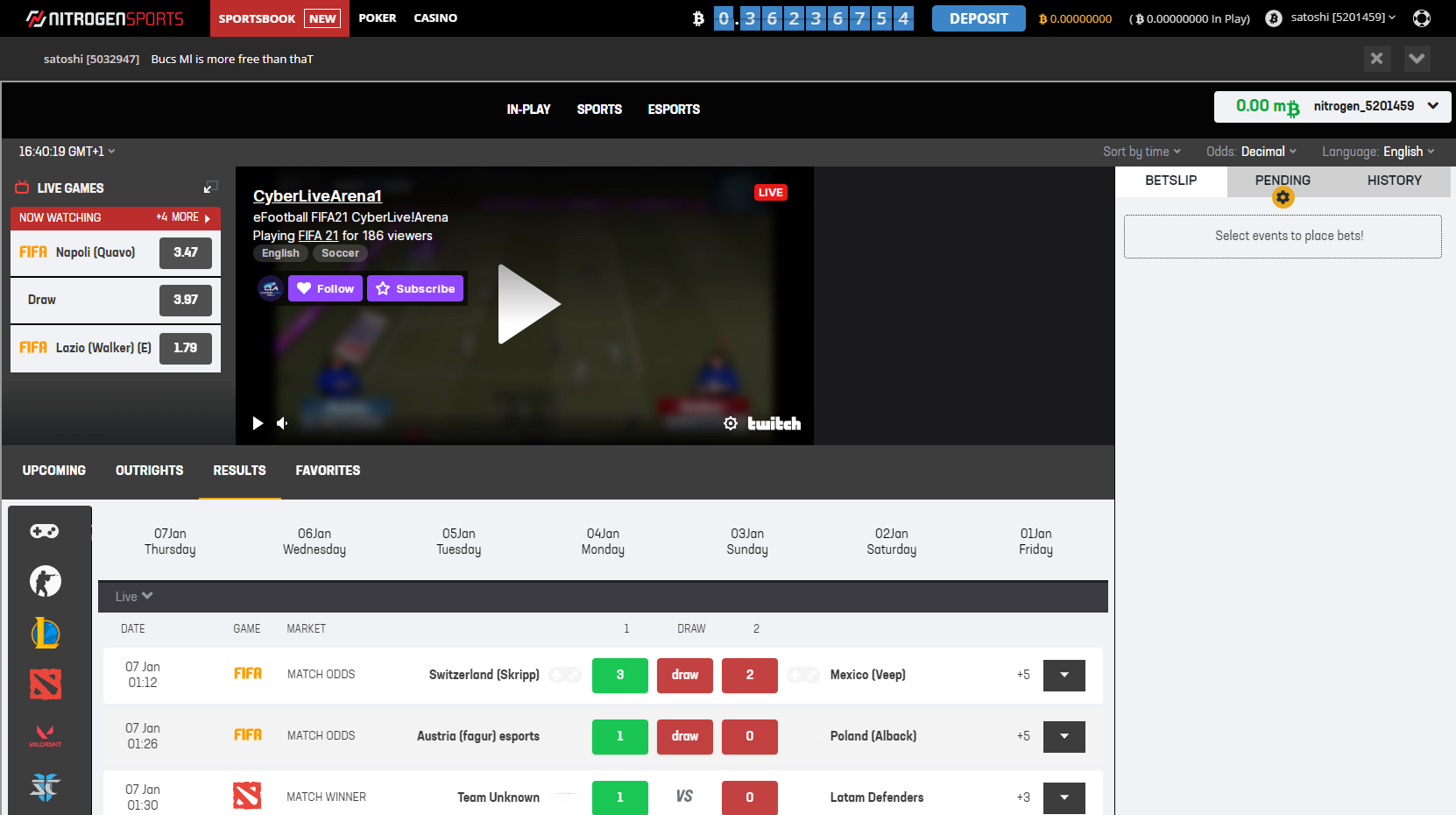Expand Austria vs Poland match details
Image resolution: width=1456 pixels, height=815 pixels.
(1064, 736)
